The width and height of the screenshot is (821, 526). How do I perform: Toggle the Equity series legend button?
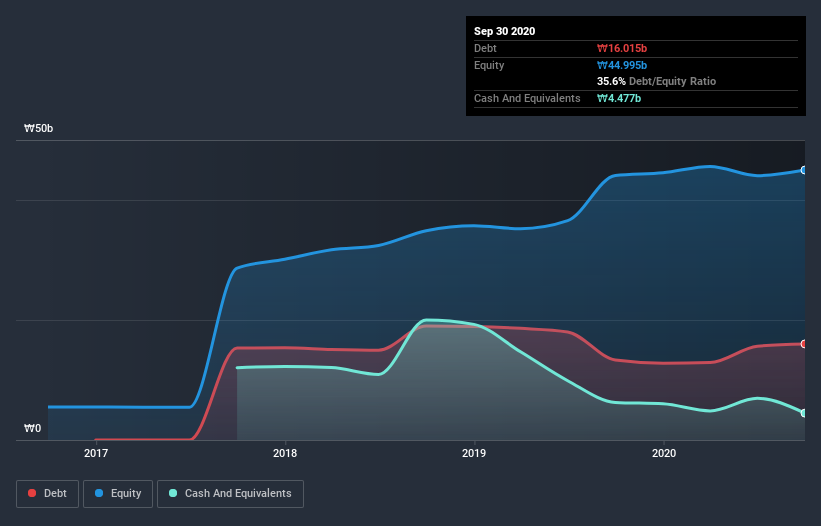point(118,494)
